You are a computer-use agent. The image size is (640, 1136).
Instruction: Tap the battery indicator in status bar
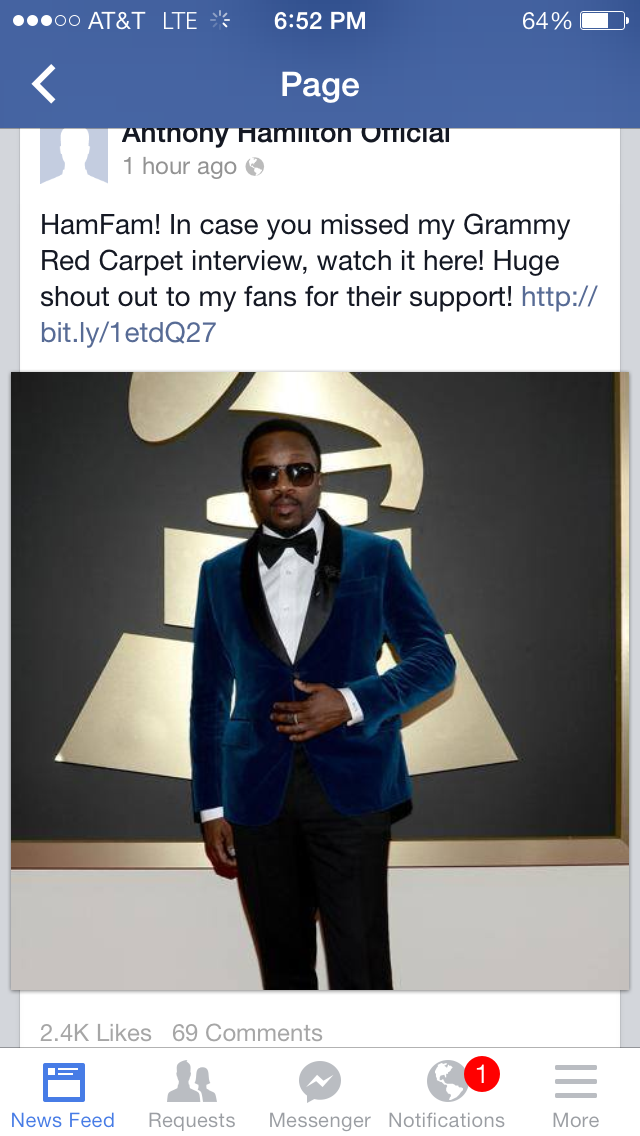coord(604,21)
